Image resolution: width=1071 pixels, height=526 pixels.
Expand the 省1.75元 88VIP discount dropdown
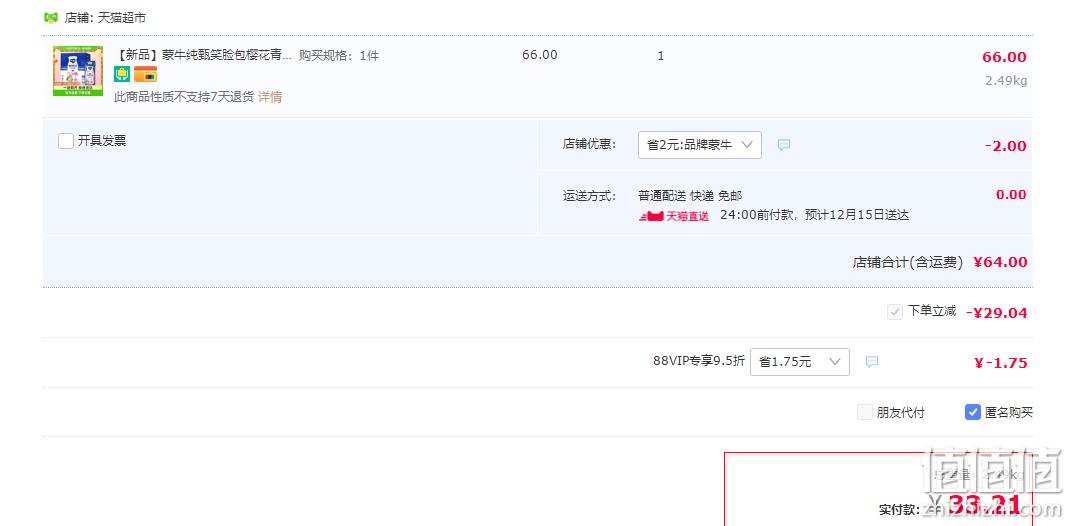click(800, 362)
